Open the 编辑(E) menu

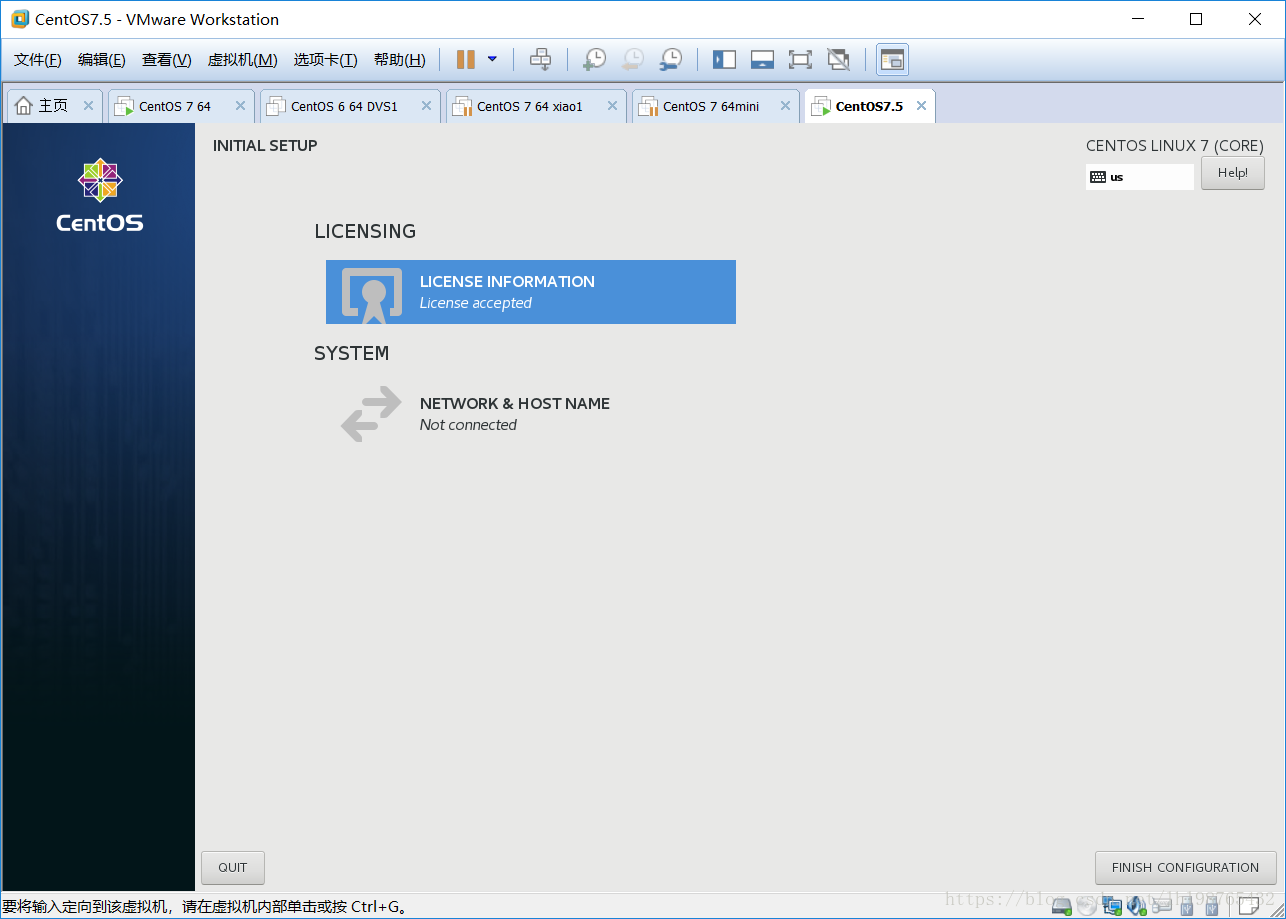tap(102, 60)
